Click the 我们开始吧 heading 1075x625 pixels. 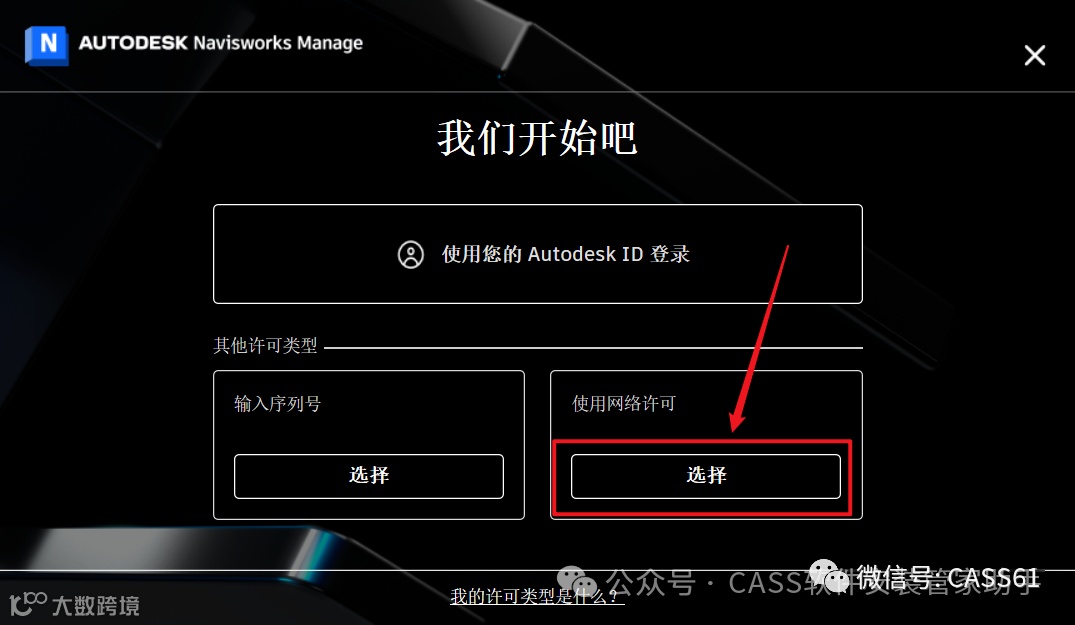(538, 138)
